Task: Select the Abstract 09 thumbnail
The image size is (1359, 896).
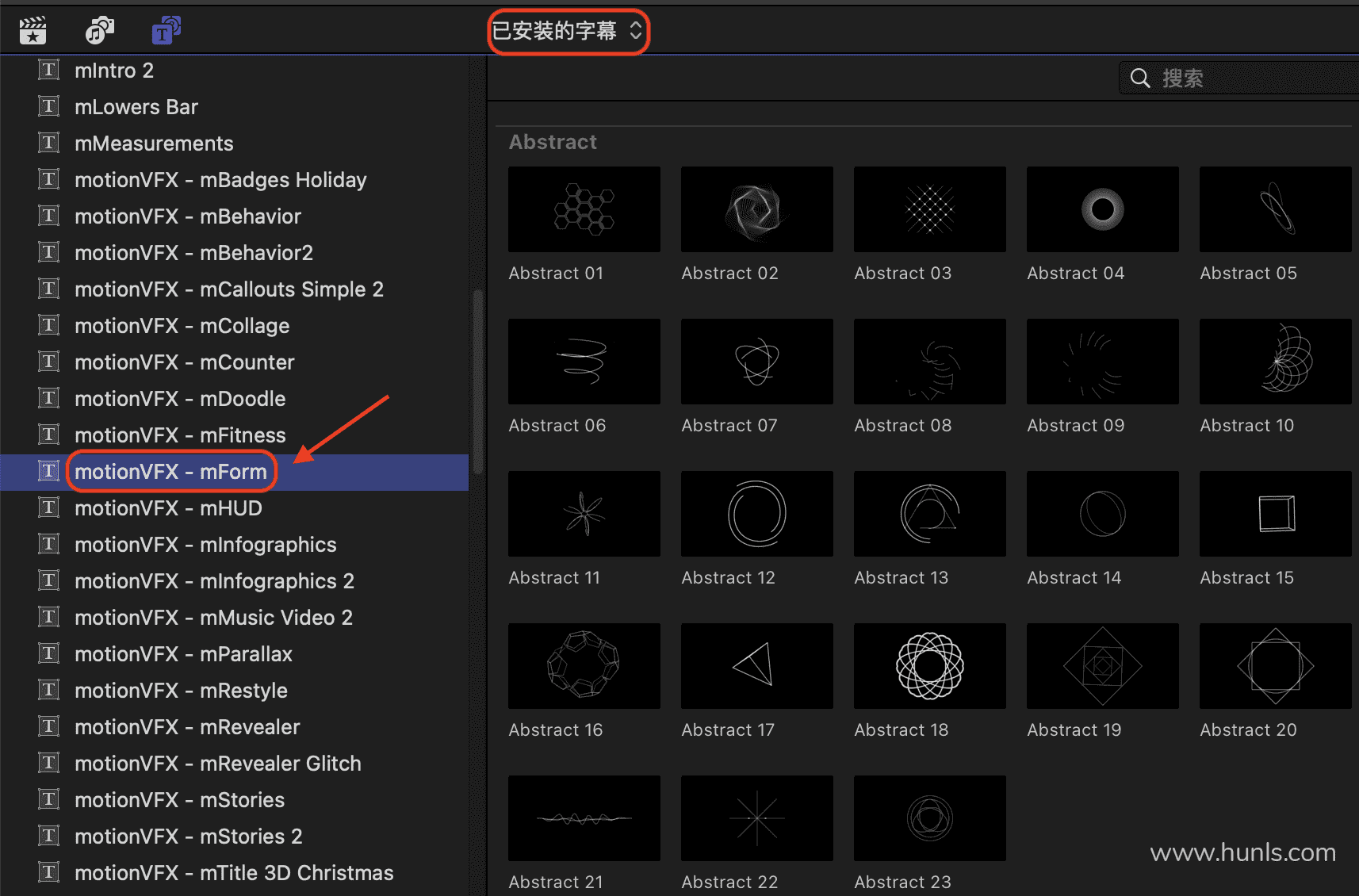Action: (x=1103, y=362)
